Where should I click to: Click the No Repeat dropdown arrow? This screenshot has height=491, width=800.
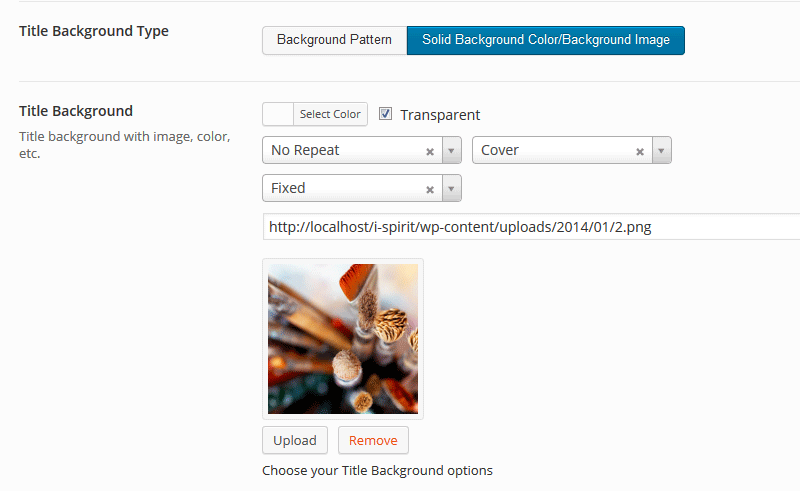451,151
